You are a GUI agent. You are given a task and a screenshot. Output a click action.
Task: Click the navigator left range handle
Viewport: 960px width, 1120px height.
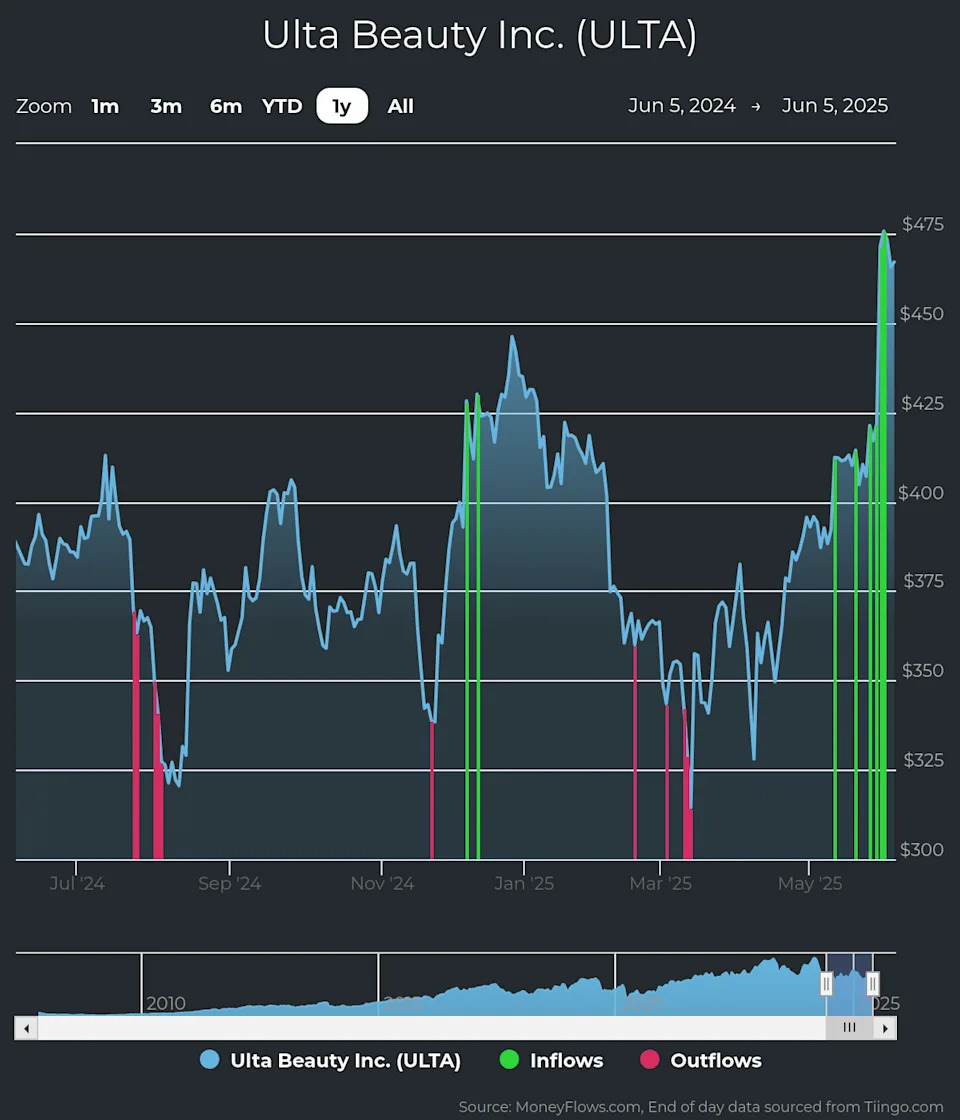coord(826,984)
